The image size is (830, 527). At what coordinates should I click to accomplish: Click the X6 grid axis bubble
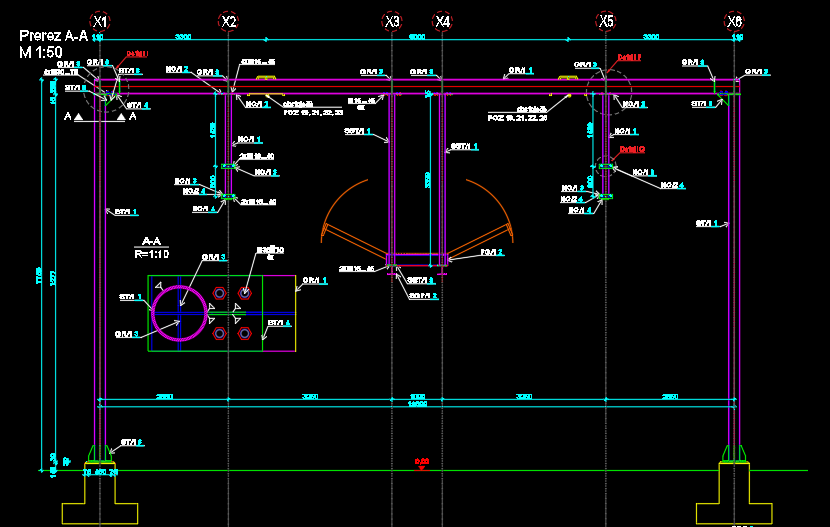(x=735, y=21)
